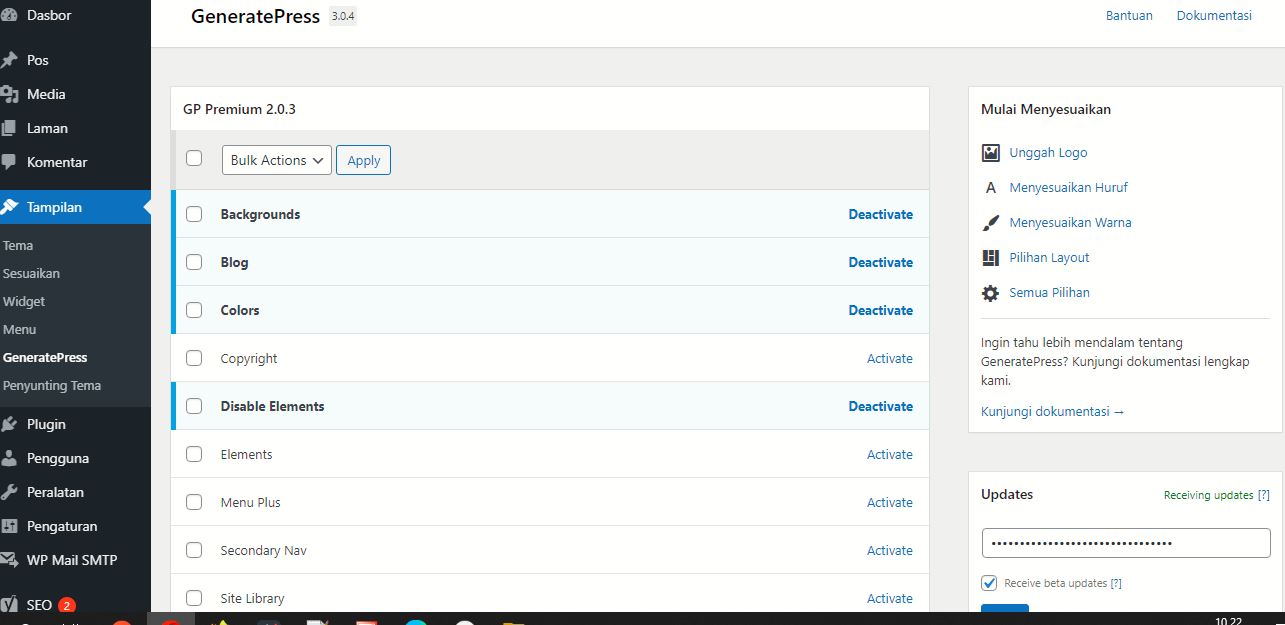
Task: Click the Plugin plug icon
Action: point(9,424)
